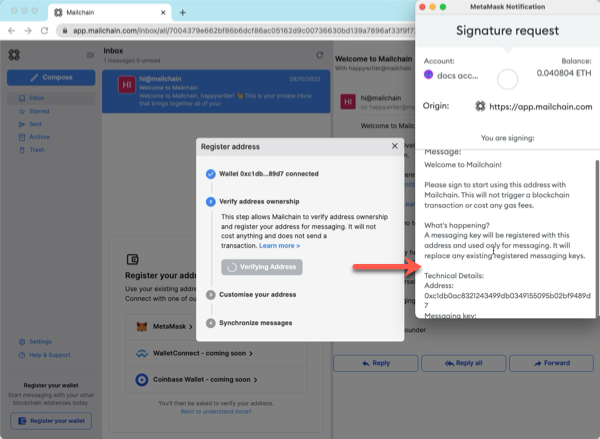The width and height of the screenshot is (600, 439).
Task: Open the Archive folder
Action: pos(51,137)
